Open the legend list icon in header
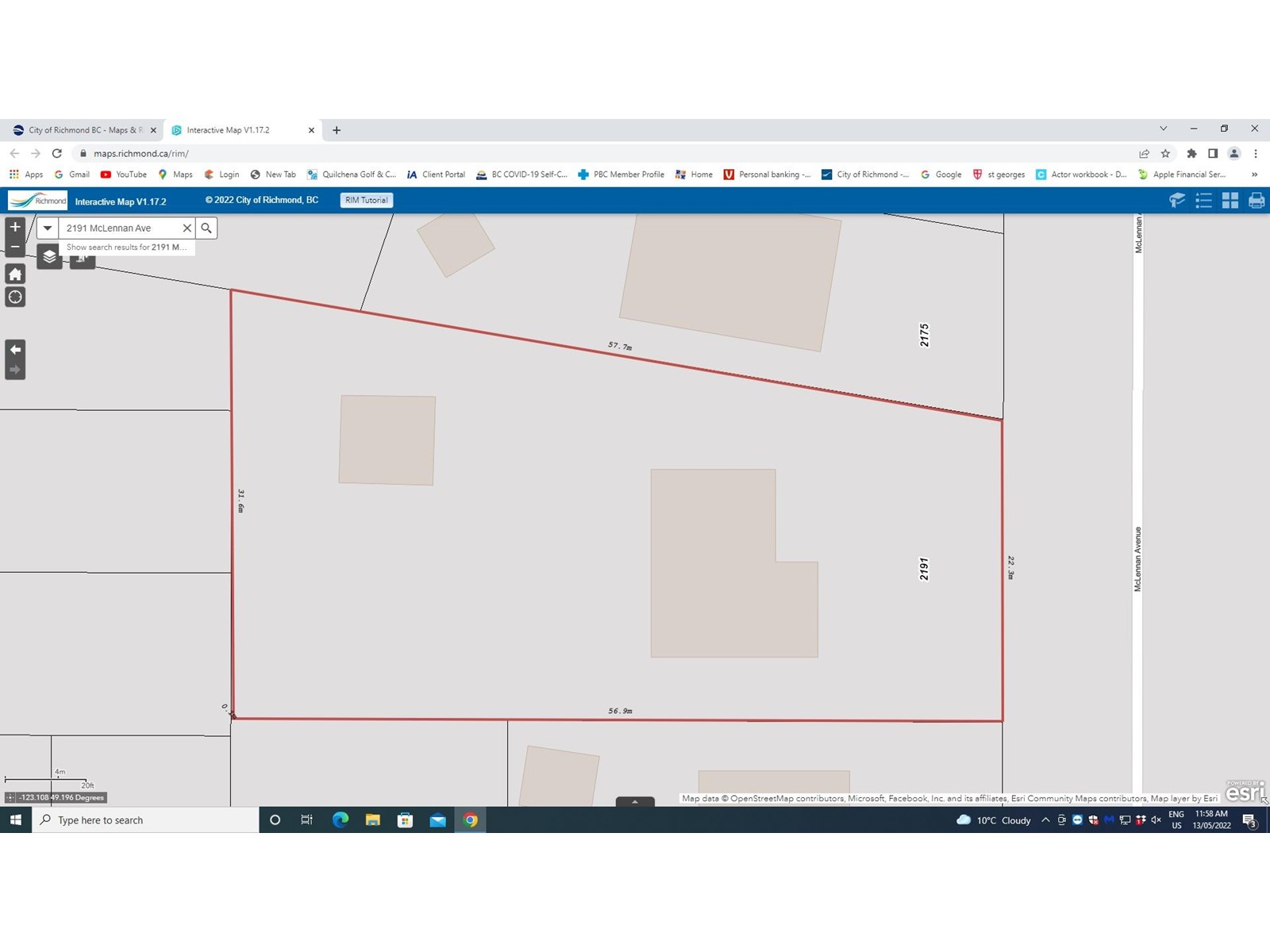The height and width of the screenshot is (952, 1270). (1203, 201)
